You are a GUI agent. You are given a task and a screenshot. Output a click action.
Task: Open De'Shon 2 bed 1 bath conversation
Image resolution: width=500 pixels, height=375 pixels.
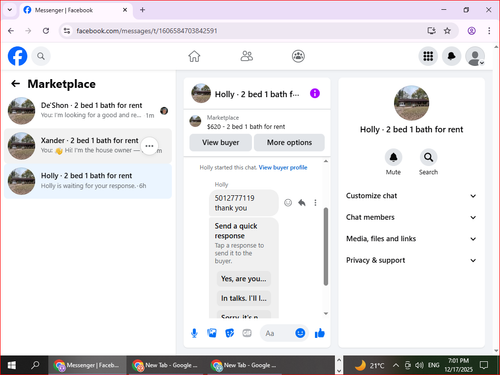pyautogui.click(x=88, y=110)
